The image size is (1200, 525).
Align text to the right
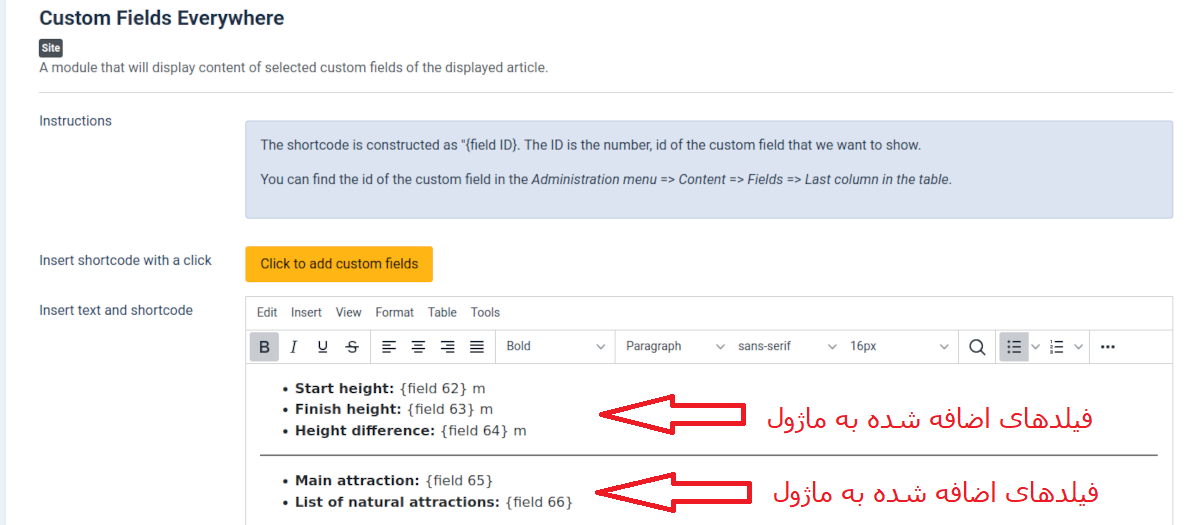[448, 347]
